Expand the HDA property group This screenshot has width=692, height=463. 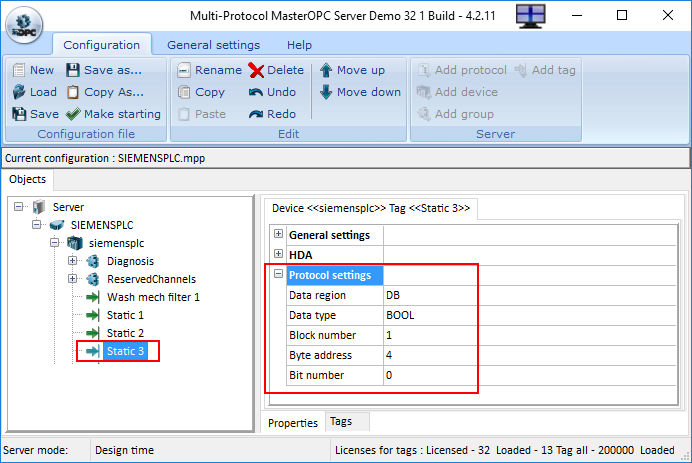pyautogui.click(x=278, y=254)
